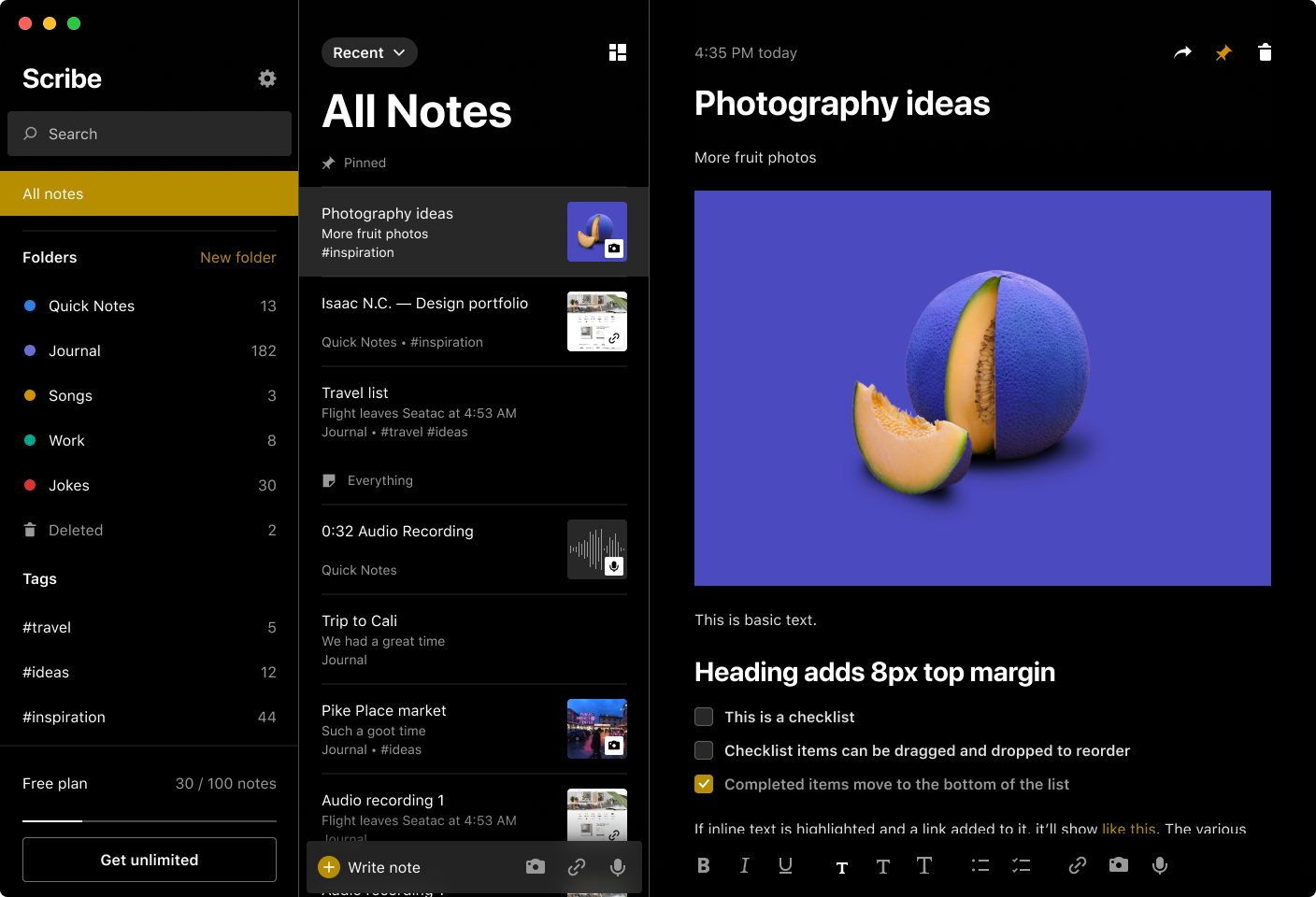Filter notes by #ideas tag
Image resolution: width=1316 pixels, height=897 pixels.
pos(150,672)
